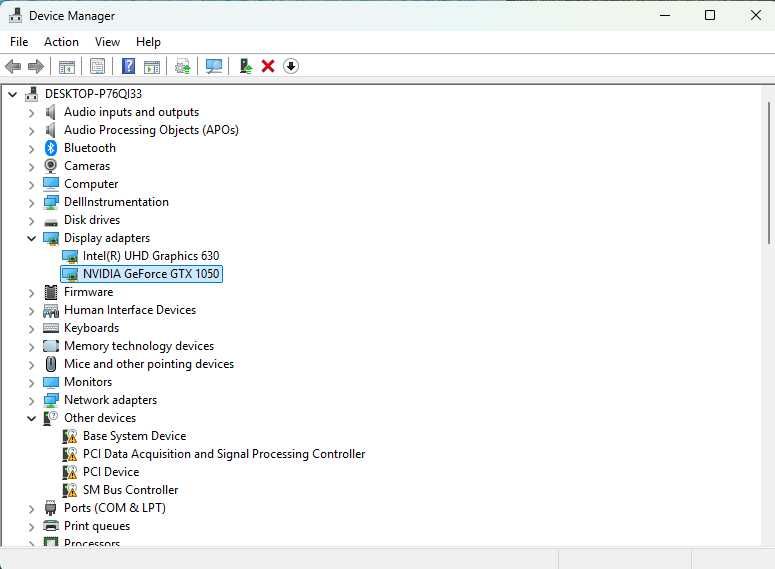The image size is (775, 569).
Task: Toggle the action pane toolbar icon
Action: click(x=152, y=66)
